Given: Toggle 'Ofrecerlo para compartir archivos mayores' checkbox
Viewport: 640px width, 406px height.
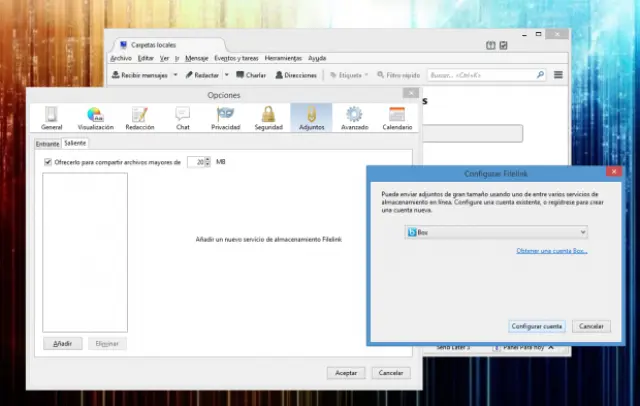Looking at the screenshot, I should click(x=48, y=161).
